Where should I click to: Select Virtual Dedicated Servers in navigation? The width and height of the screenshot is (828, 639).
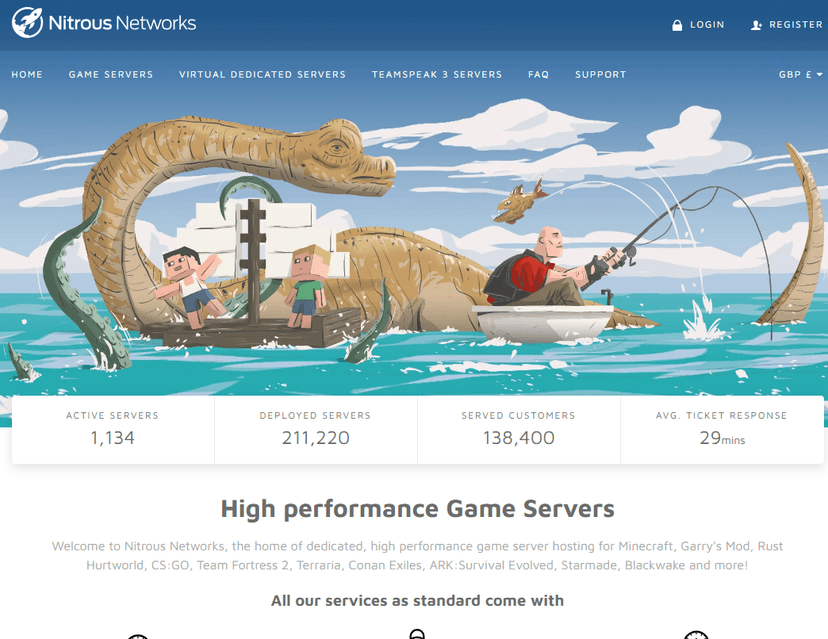(262, 74)
